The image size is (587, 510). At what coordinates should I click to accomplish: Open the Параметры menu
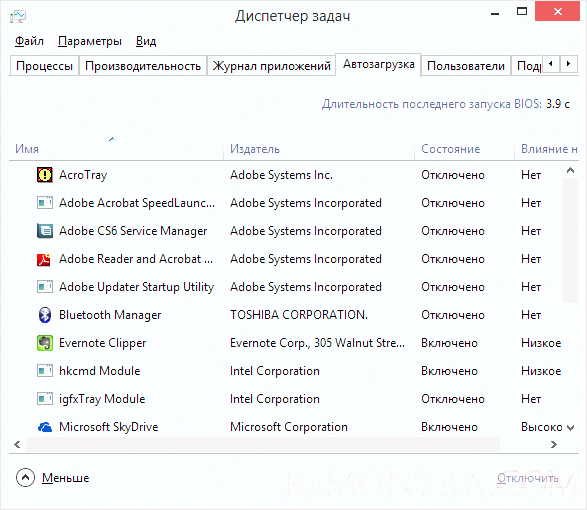click(90, 41)
